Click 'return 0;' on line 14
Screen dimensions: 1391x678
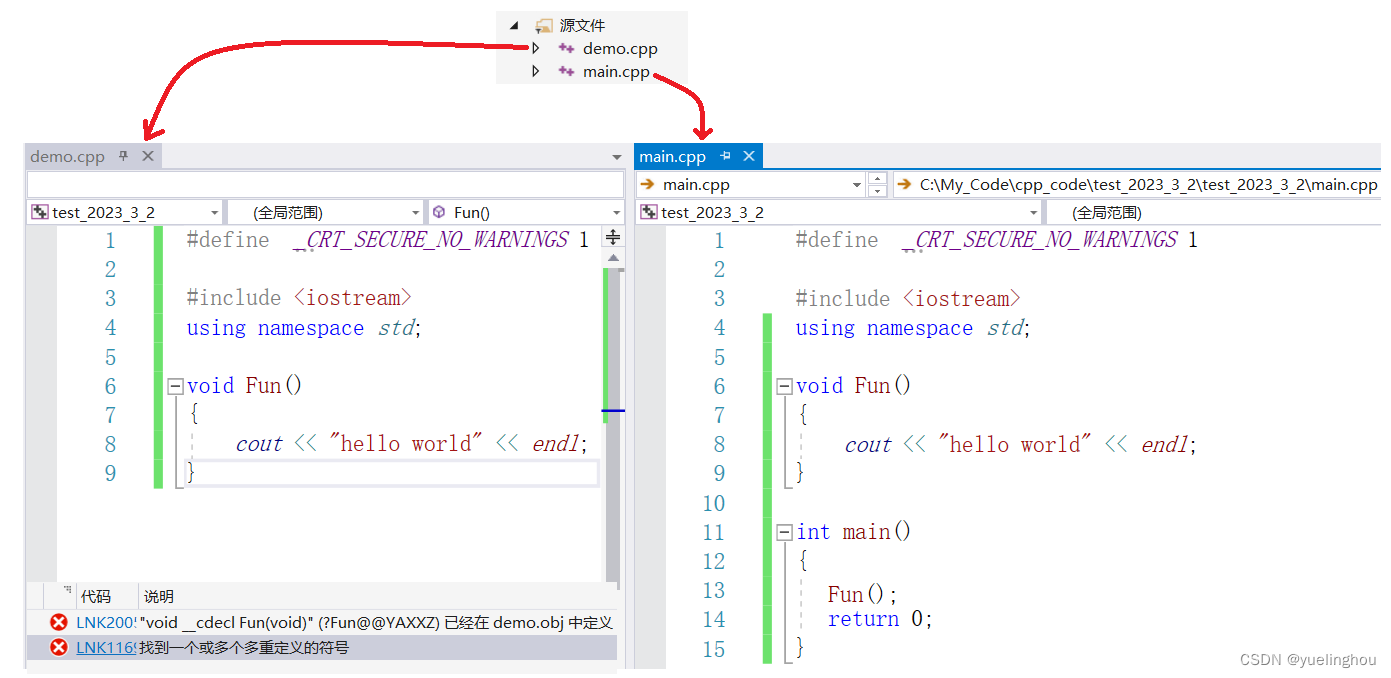tap(880, 619)
